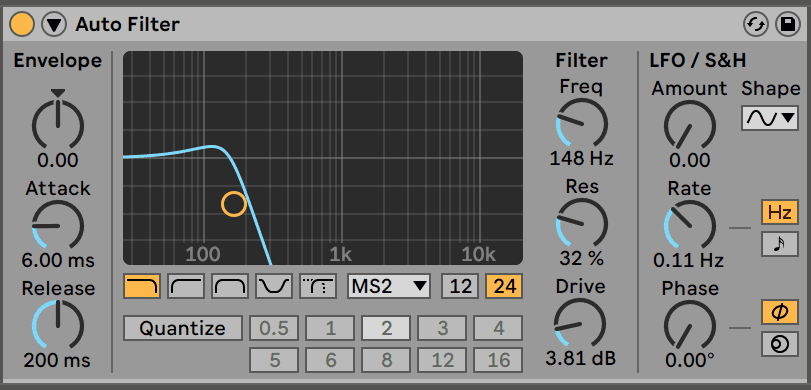Screen dimensions: 811x390
Task: Choose quantize value 5
Action: (274, 360)
